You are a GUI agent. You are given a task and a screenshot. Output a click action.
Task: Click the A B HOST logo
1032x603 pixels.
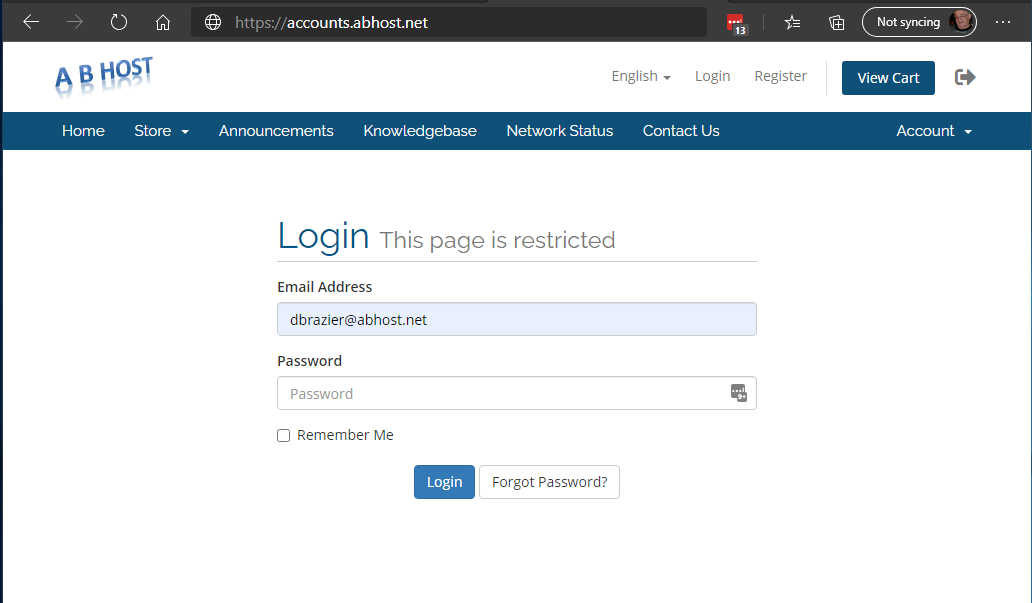(104, 77)
